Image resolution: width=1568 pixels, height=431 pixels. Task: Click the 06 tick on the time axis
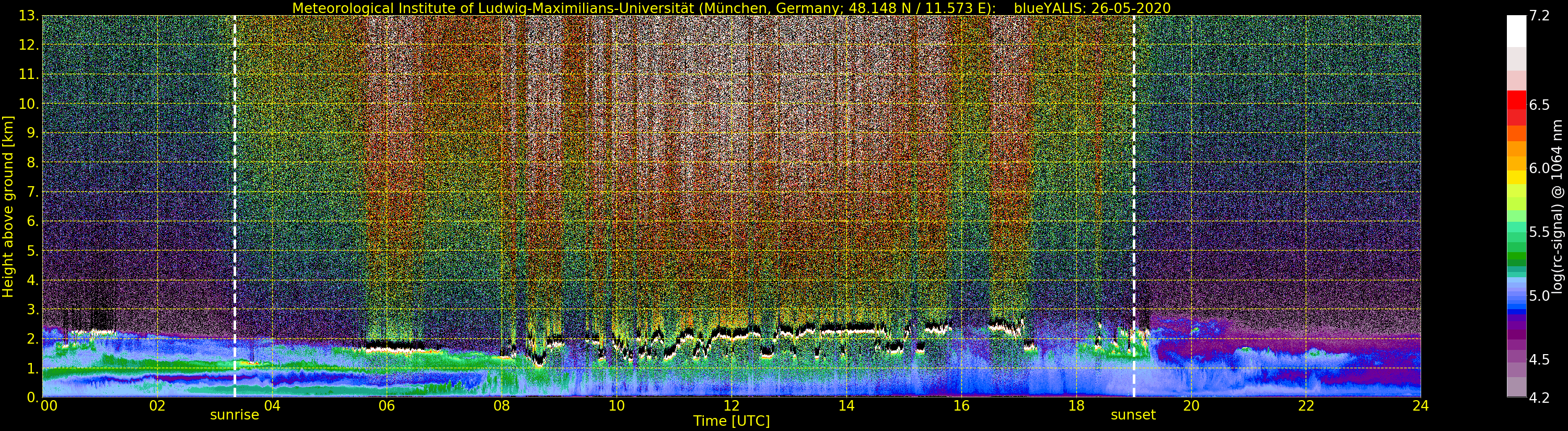pos(387,406)
